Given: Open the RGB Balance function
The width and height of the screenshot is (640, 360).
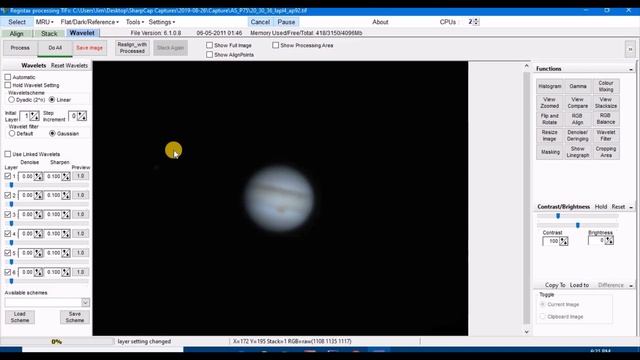Looking at the screenshot, I should 606,119.
